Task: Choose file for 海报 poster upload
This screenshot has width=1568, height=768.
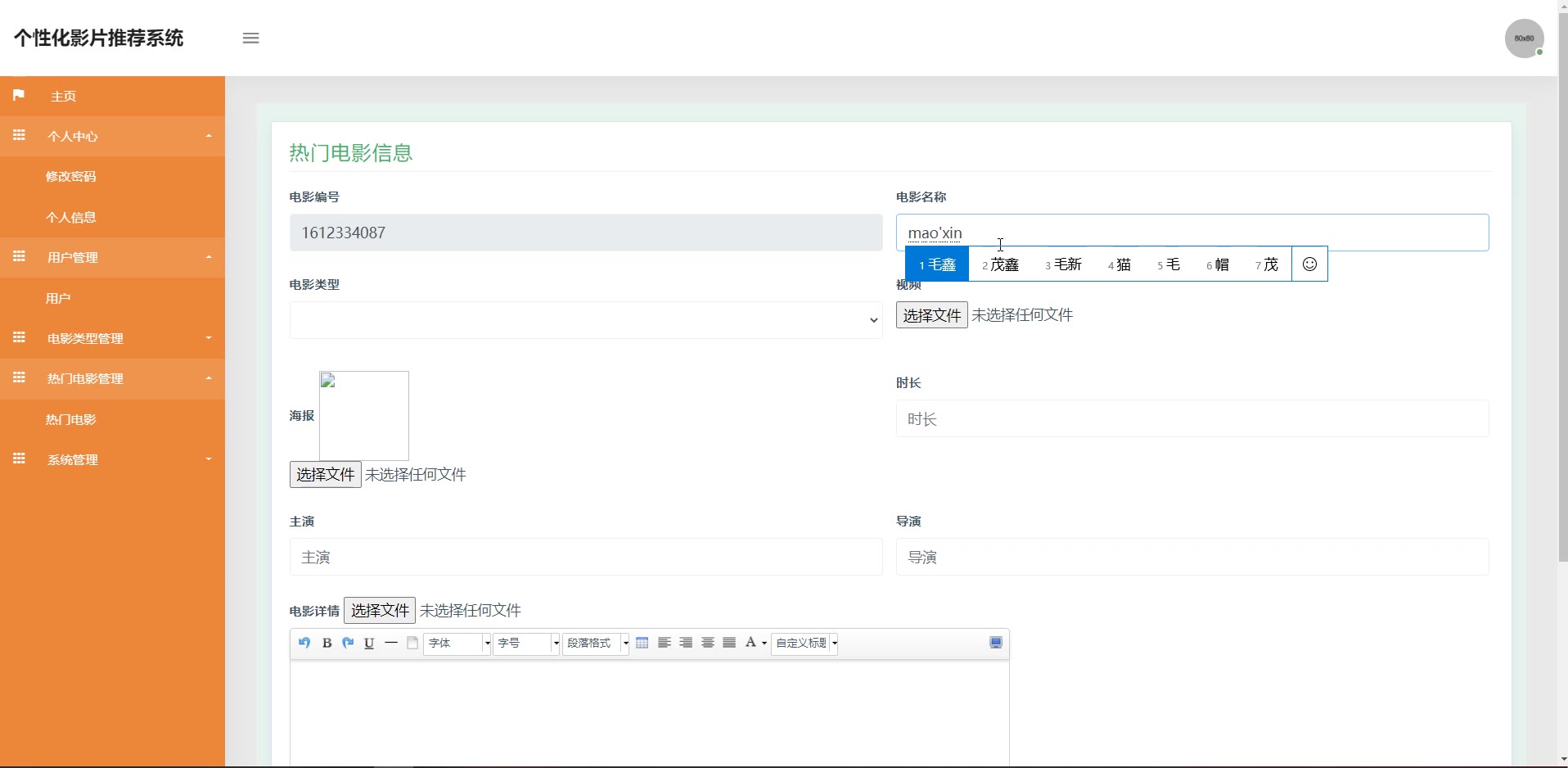Action: (x=325, y=475)
